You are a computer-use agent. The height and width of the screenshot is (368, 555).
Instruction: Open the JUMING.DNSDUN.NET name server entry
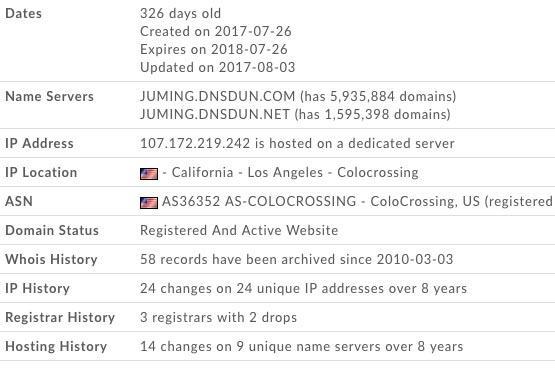pos(215,114)
